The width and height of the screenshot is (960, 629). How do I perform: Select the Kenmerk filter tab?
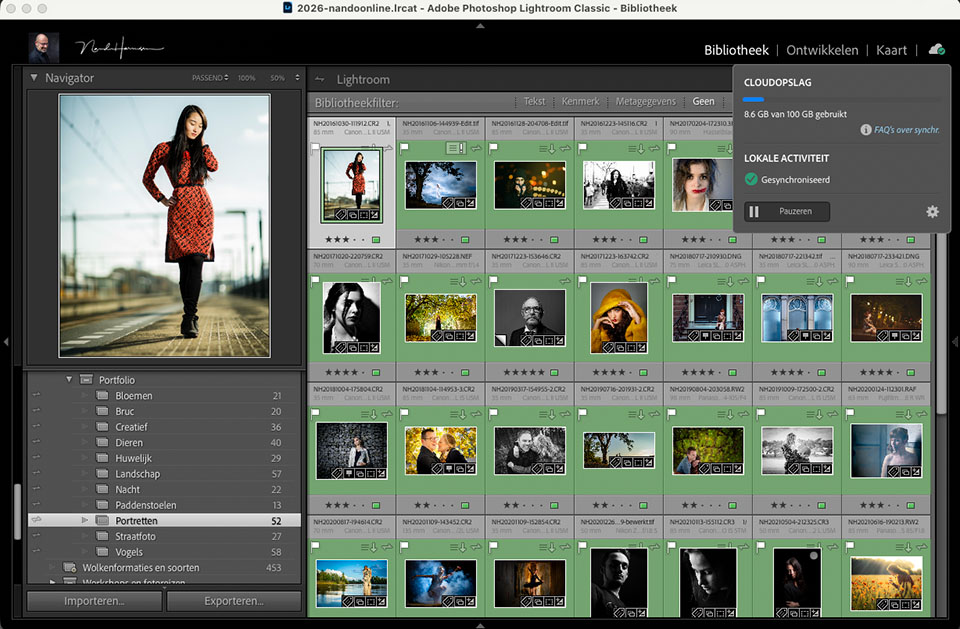point(580,101)
